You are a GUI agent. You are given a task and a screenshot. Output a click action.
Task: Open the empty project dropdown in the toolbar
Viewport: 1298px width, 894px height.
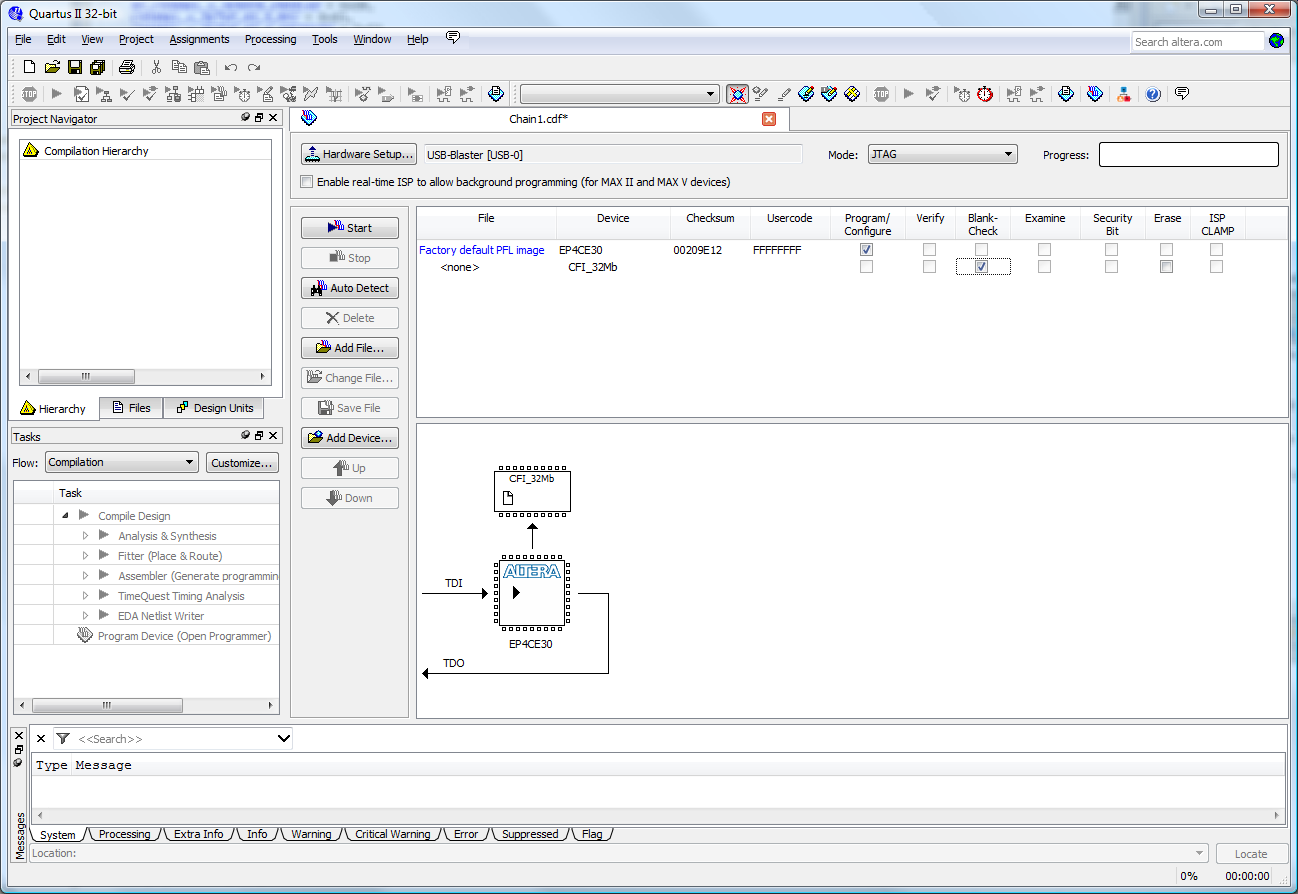[619, 94]
